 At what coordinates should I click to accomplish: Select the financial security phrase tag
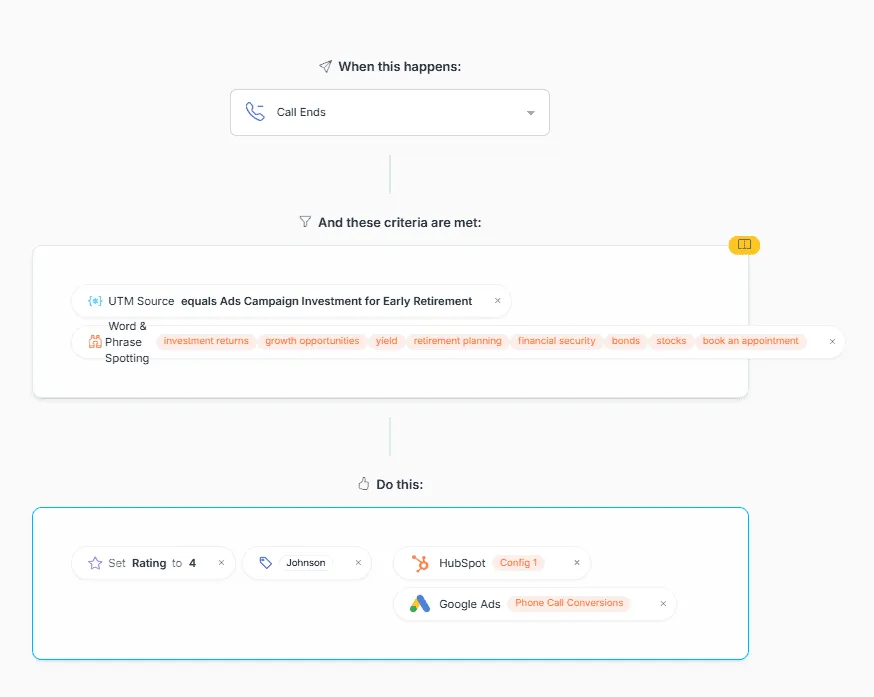point(556,341)
